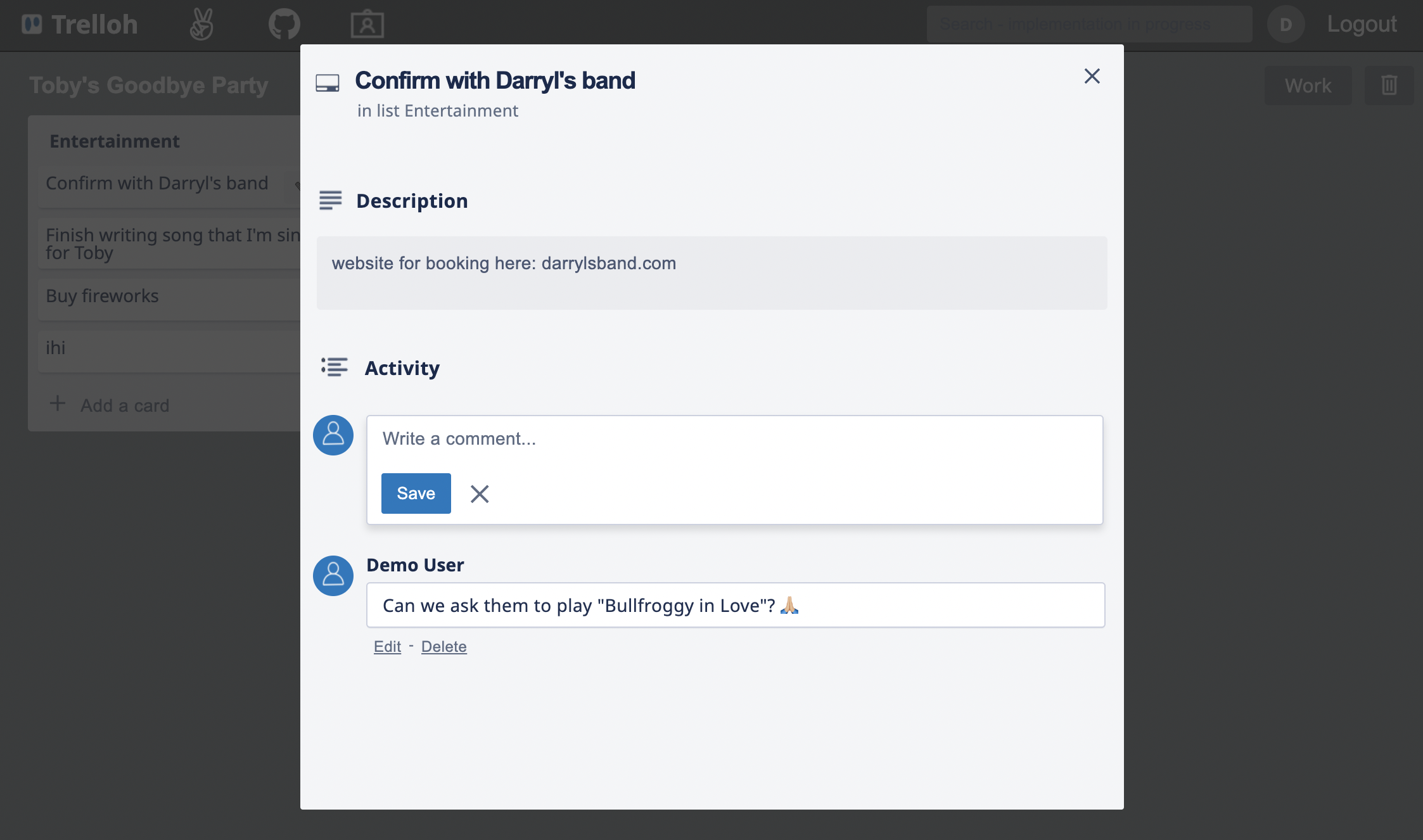Viewport: 1423px width, 840px height.
Task: Save the new comment
Action: click(x=416, y=493)
